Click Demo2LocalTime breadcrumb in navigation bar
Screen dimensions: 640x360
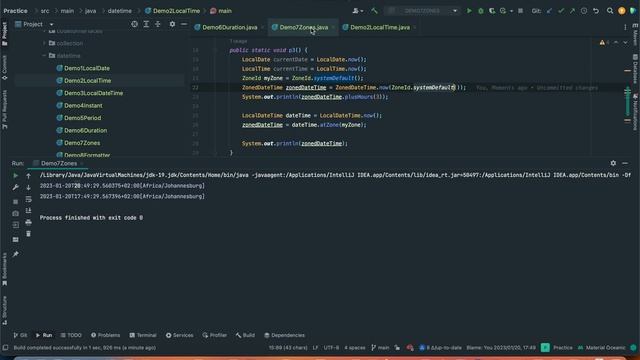click(176, 11)
